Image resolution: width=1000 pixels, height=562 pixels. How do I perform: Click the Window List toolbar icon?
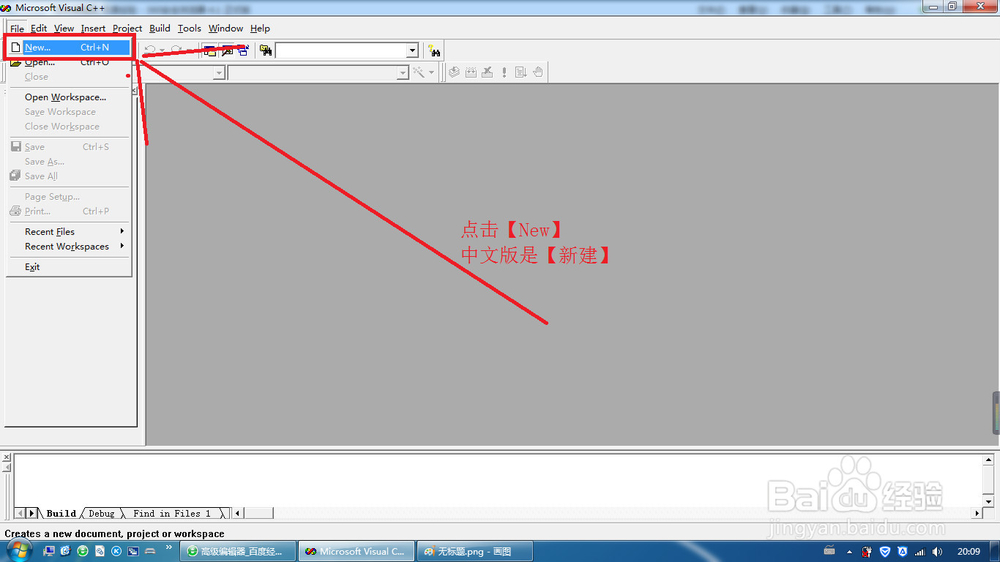[243, 51]
